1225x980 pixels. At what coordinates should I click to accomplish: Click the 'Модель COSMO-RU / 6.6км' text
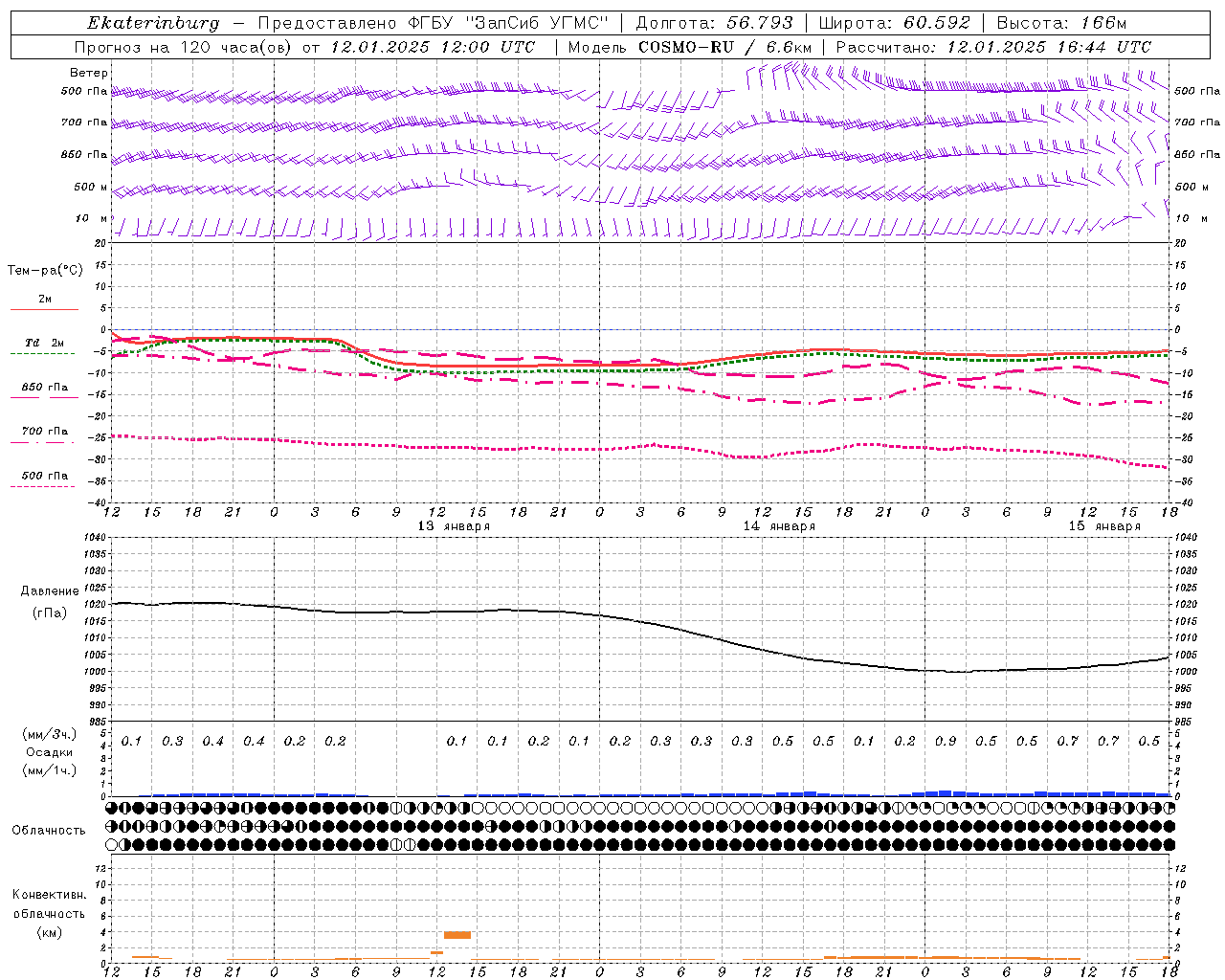tap(689, 47)
